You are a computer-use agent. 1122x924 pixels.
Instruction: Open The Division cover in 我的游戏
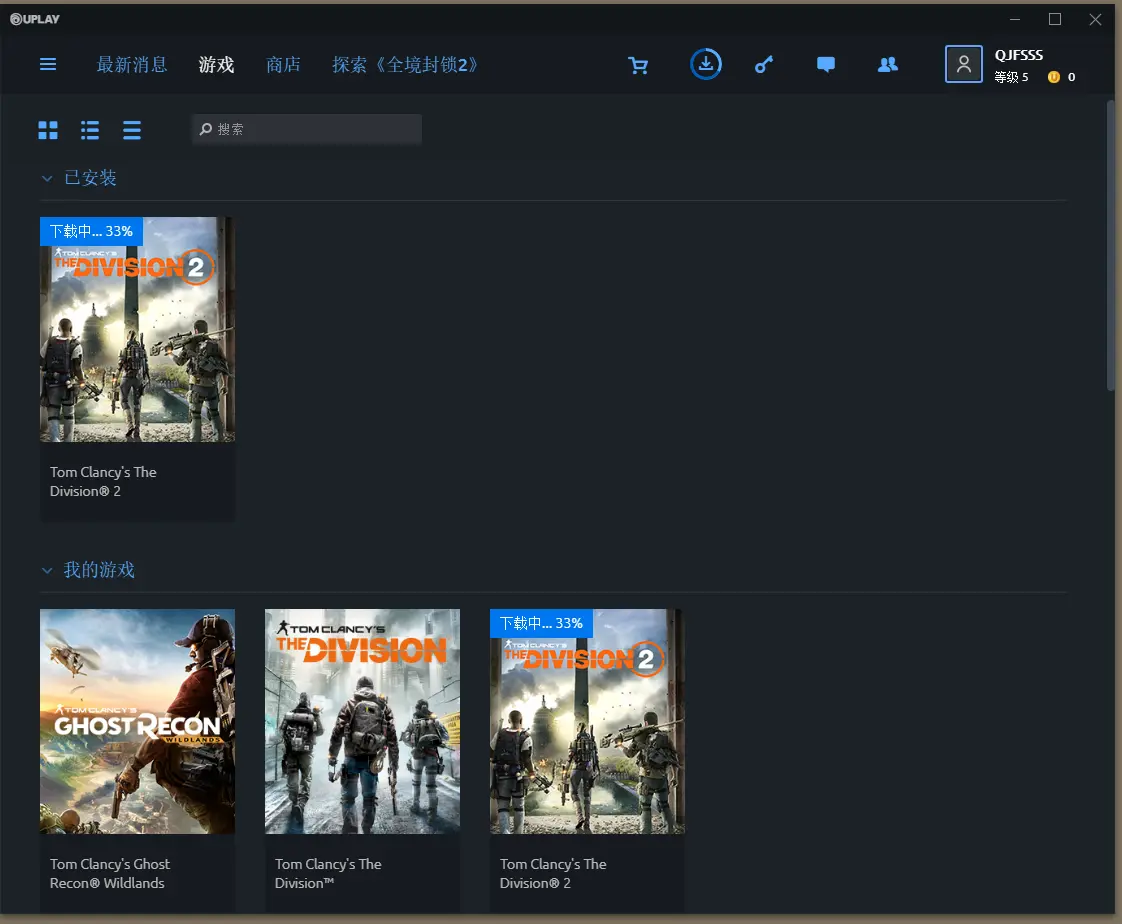362,721
